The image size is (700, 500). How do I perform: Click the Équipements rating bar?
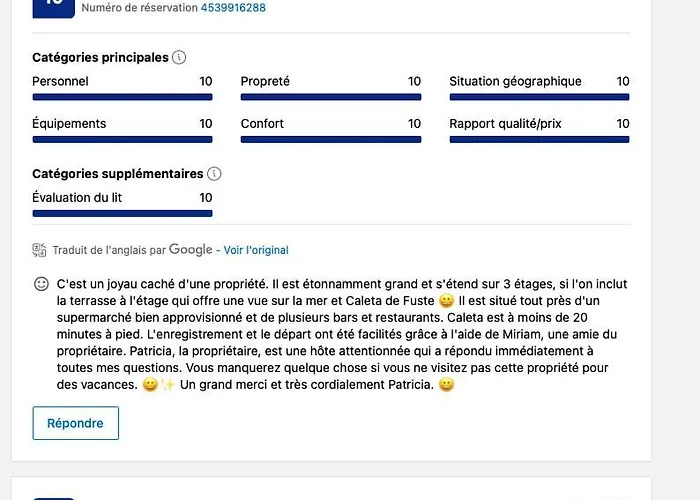[x=122, y=139]
